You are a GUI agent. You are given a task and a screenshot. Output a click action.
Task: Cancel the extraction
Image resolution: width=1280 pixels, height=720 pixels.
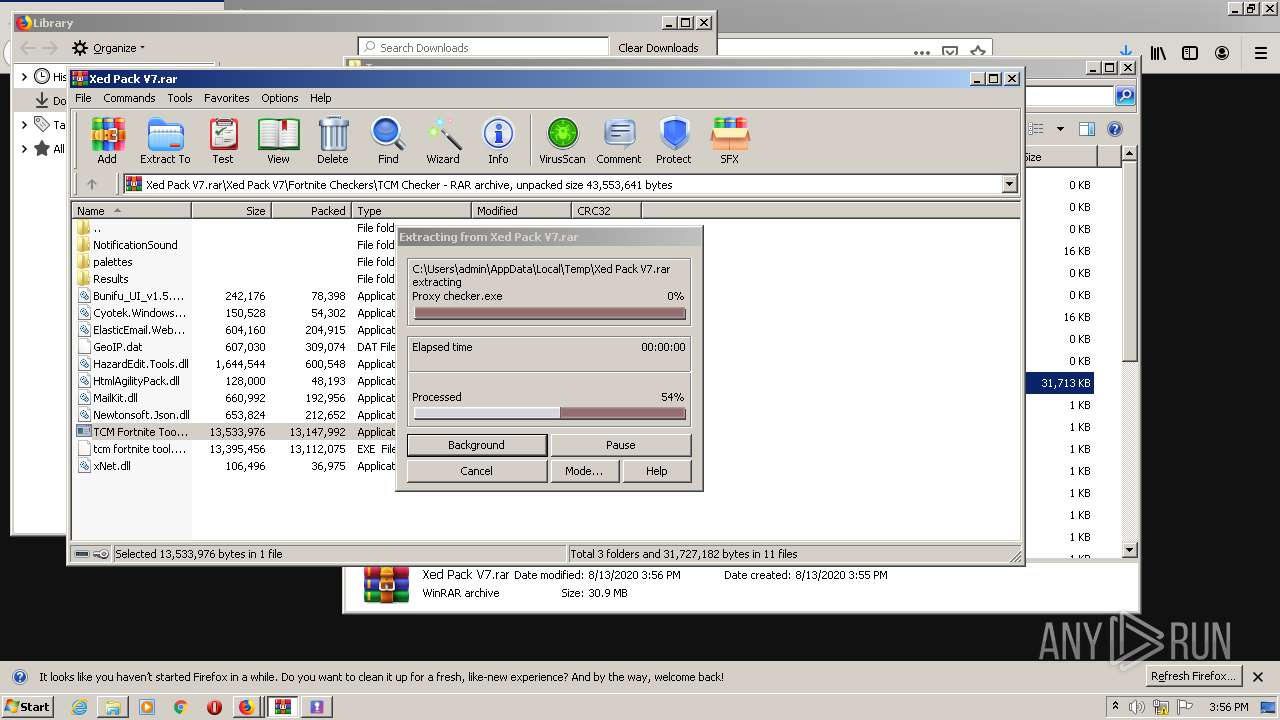pos(476,471)
